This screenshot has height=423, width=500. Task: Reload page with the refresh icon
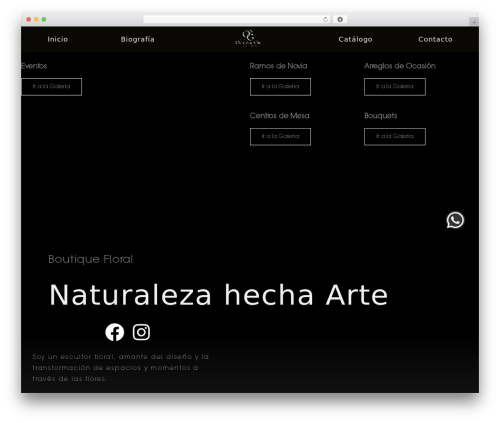pyautogui.click(x=325, y=20)
